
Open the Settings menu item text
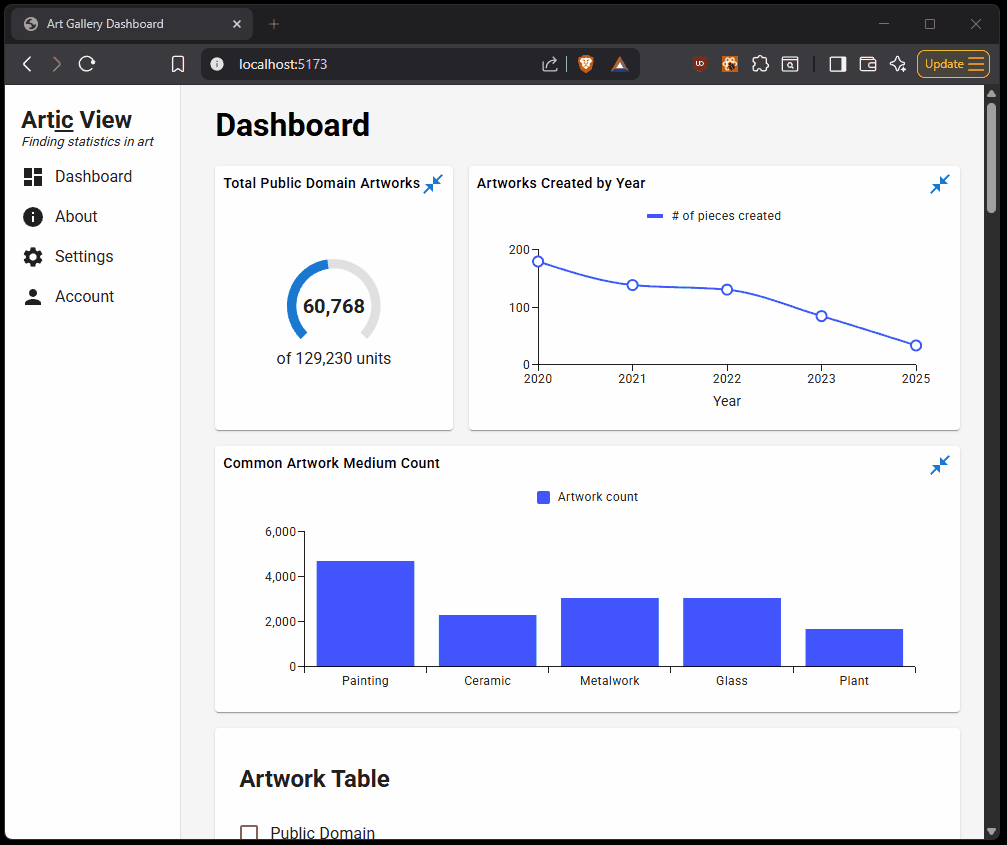pyautogui.click(x=84, y=257)
